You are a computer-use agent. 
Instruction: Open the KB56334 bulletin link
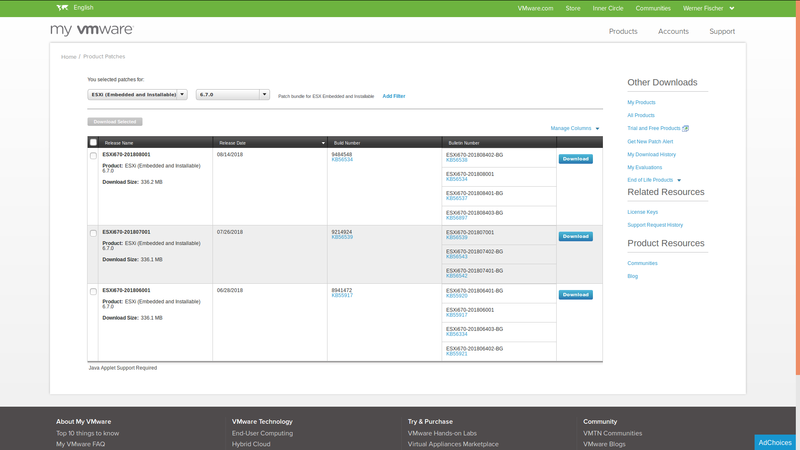tap(457, 334)
